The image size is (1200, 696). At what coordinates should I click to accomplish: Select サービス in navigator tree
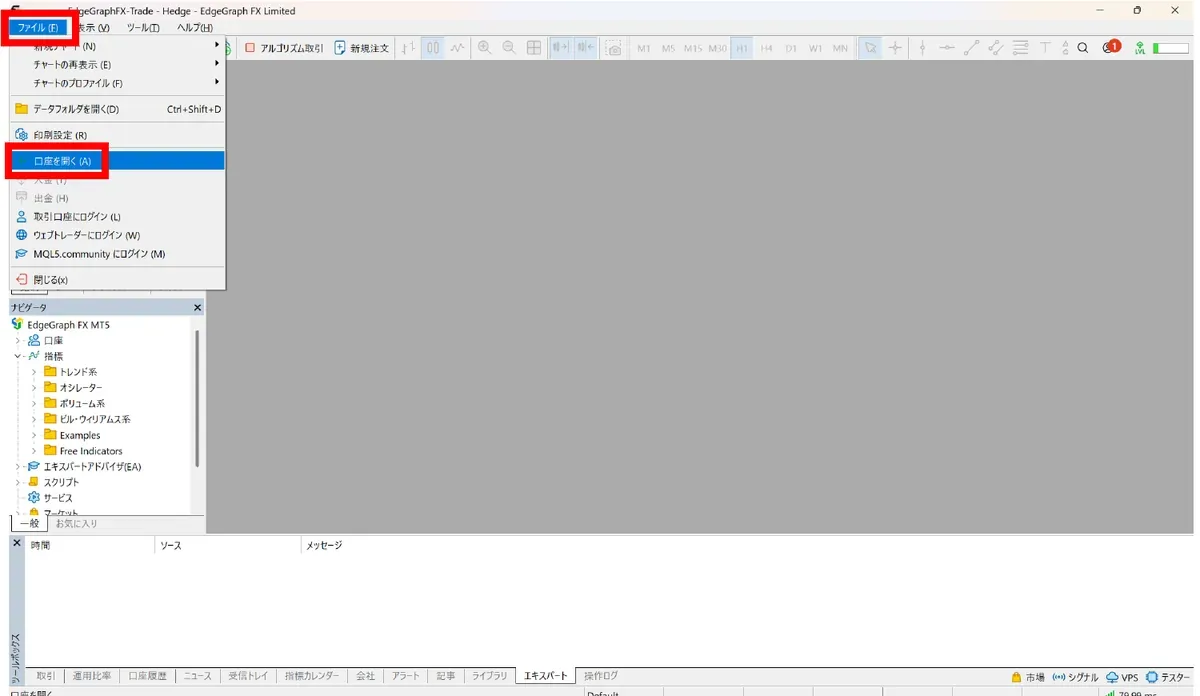pos(58,498)
